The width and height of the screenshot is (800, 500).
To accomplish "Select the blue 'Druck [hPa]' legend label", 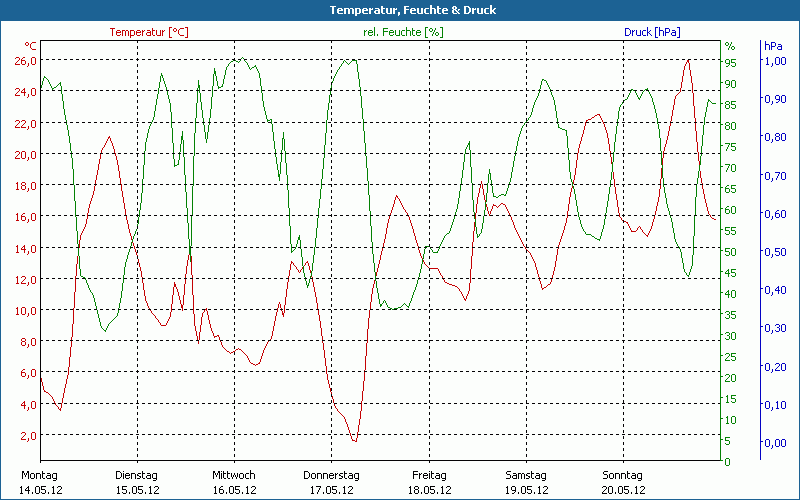I will pos(652,32).
